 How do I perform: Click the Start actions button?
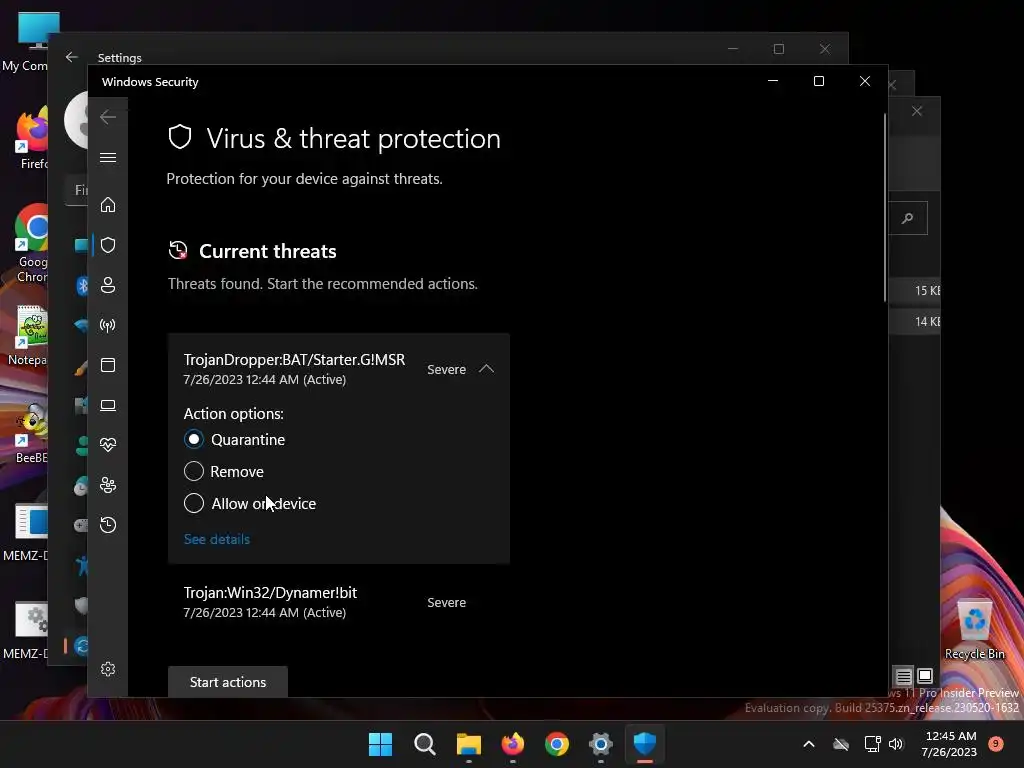pos(228,682)
